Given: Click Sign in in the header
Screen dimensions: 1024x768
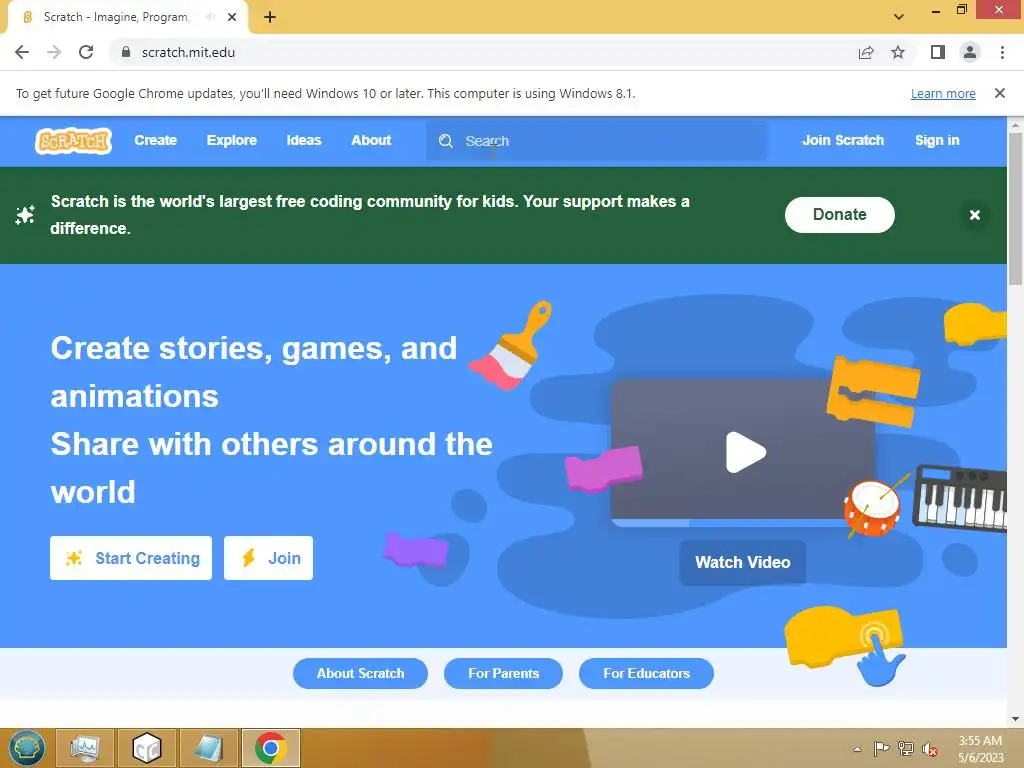Looking at the screenshot, I should click(x=937, y=140).
